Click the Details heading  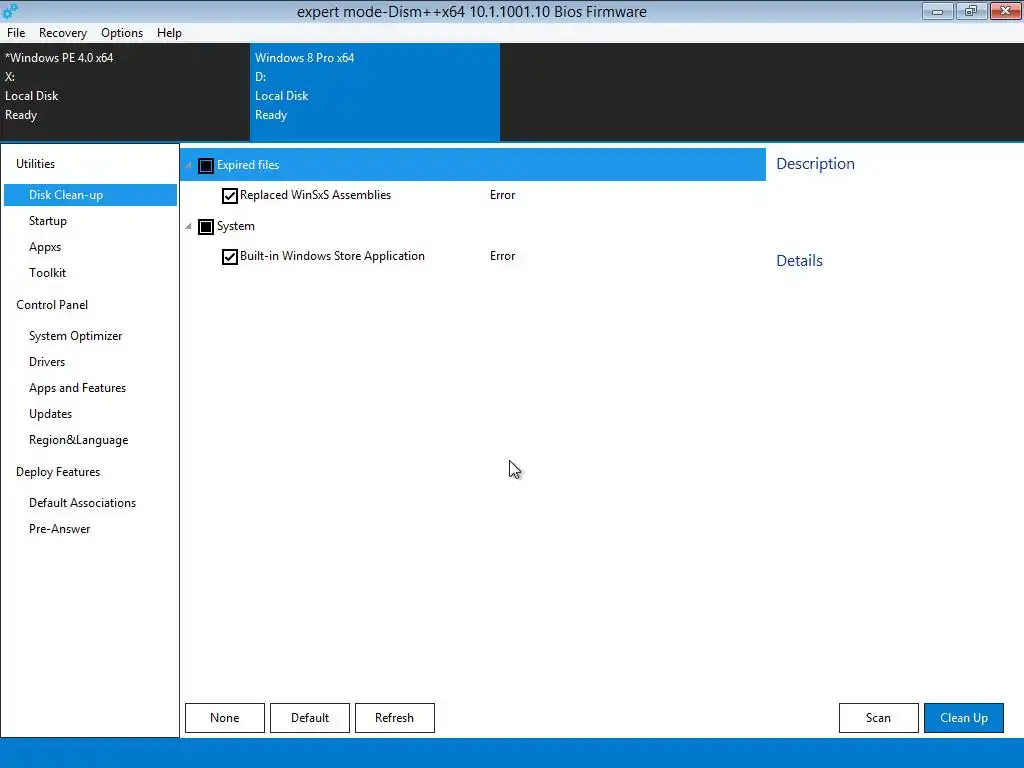(799, 261)
